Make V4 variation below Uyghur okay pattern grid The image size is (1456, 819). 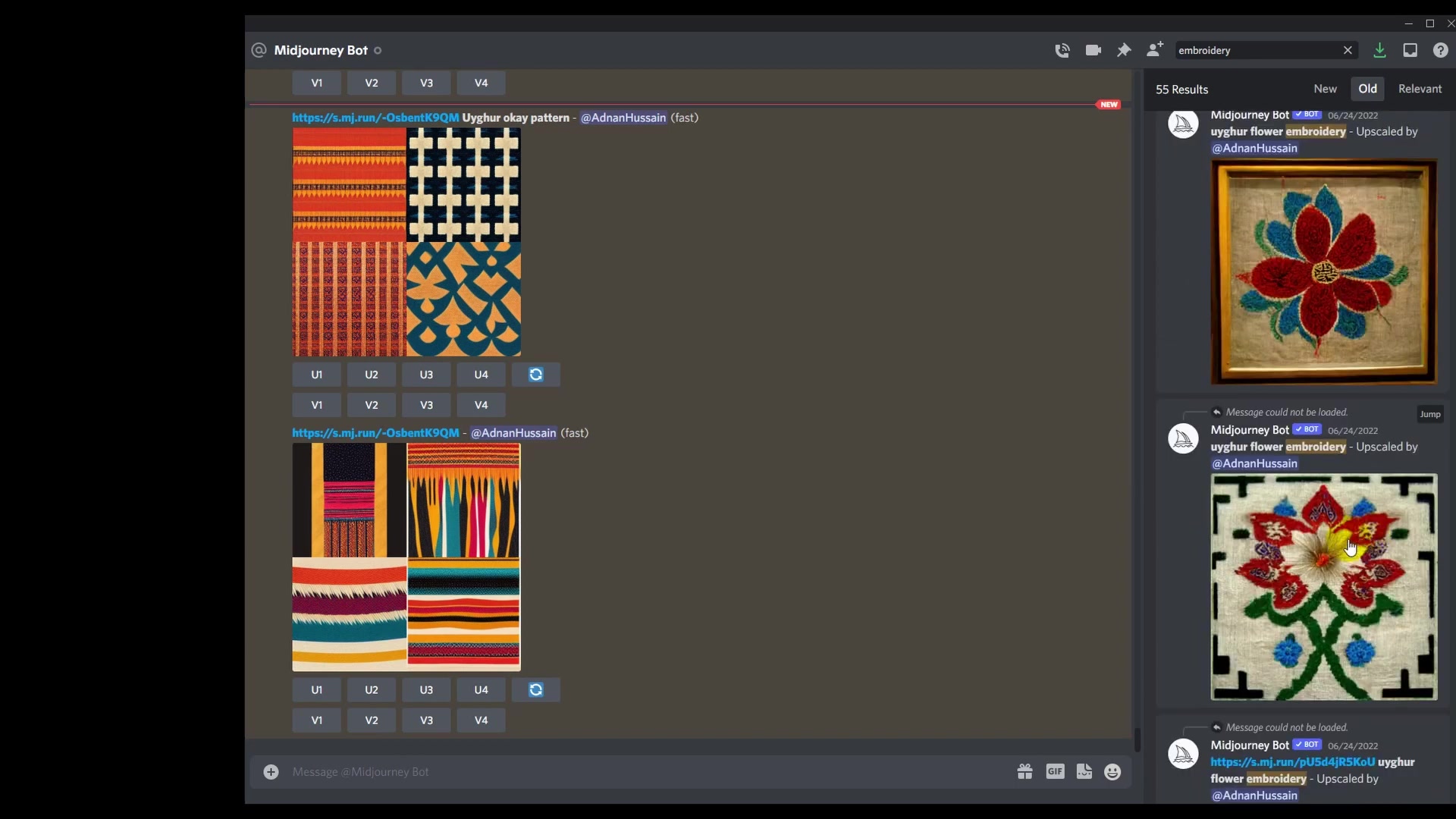coord(481,405)
